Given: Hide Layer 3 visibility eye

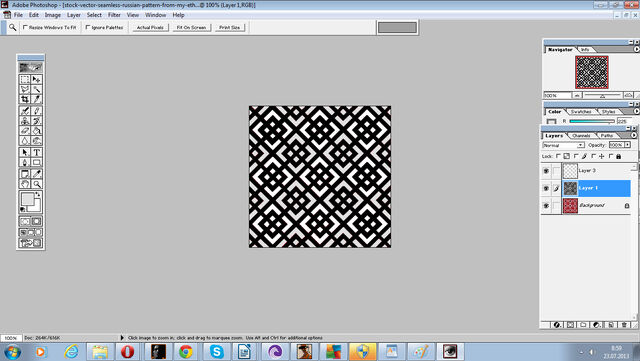Looking at the screenshot, I should point(546,171).
